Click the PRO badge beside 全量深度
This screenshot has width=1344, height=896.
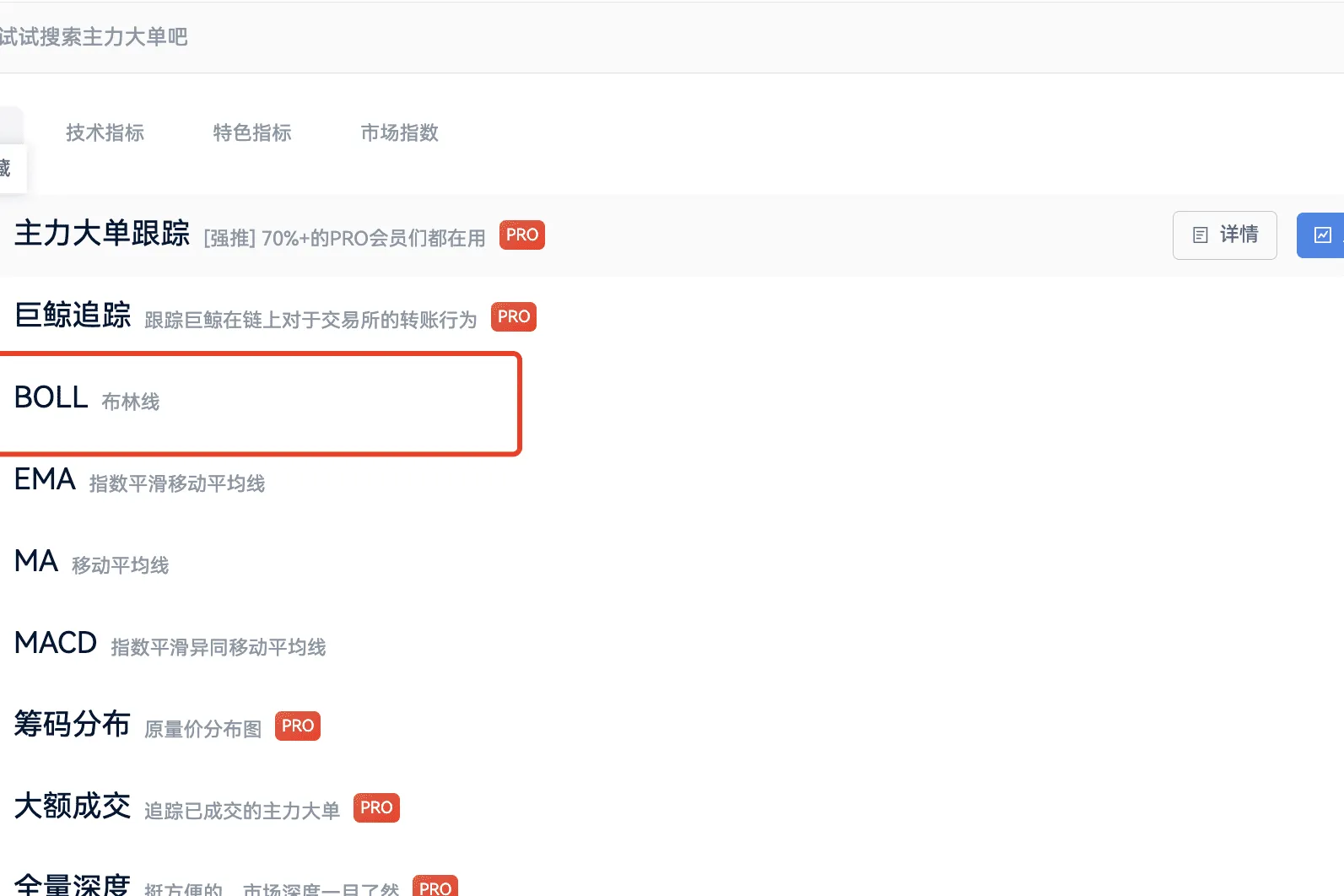pyautogui.click(x=435, y=886)
